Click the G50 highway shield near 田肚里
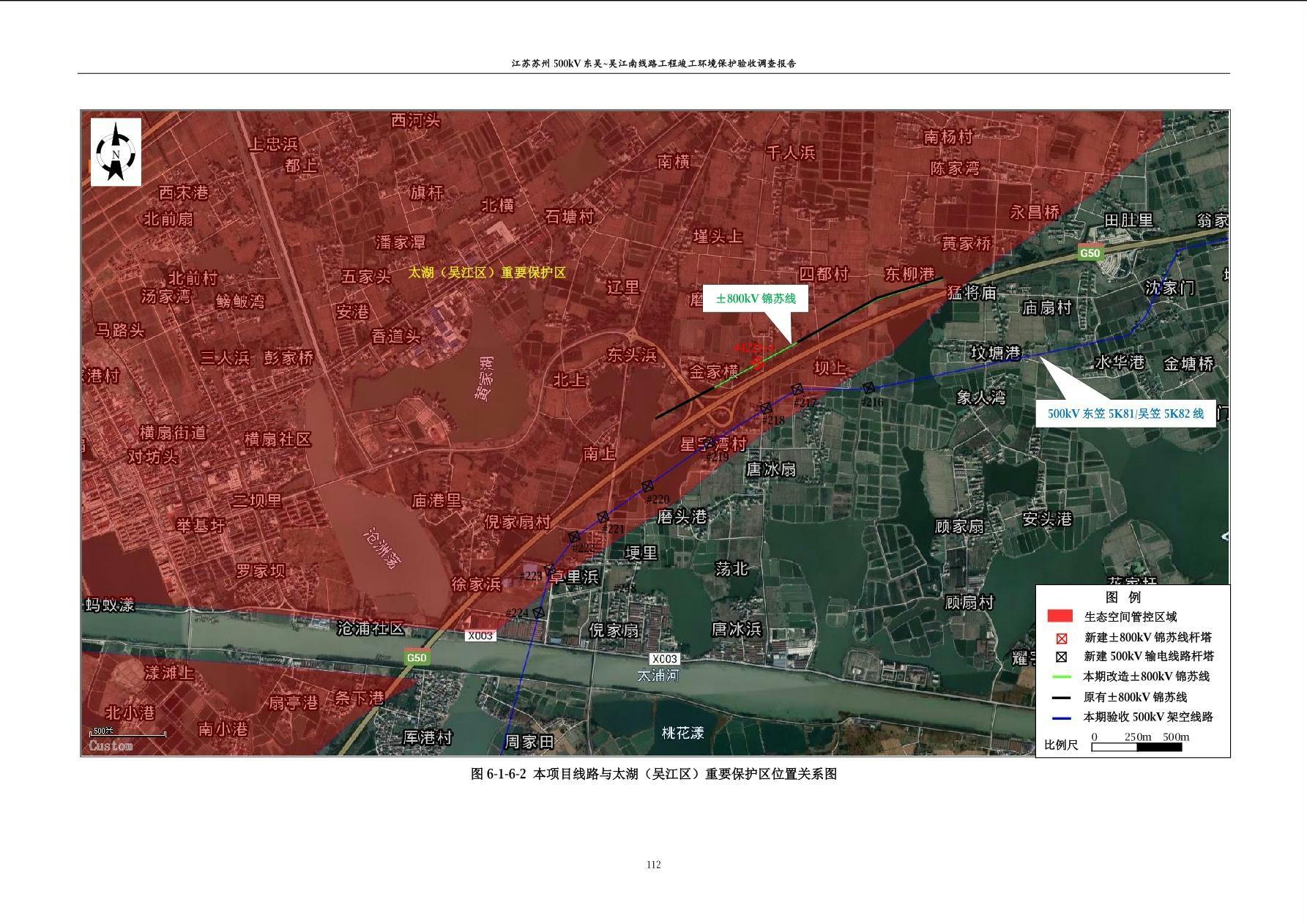 point(1090,253)
